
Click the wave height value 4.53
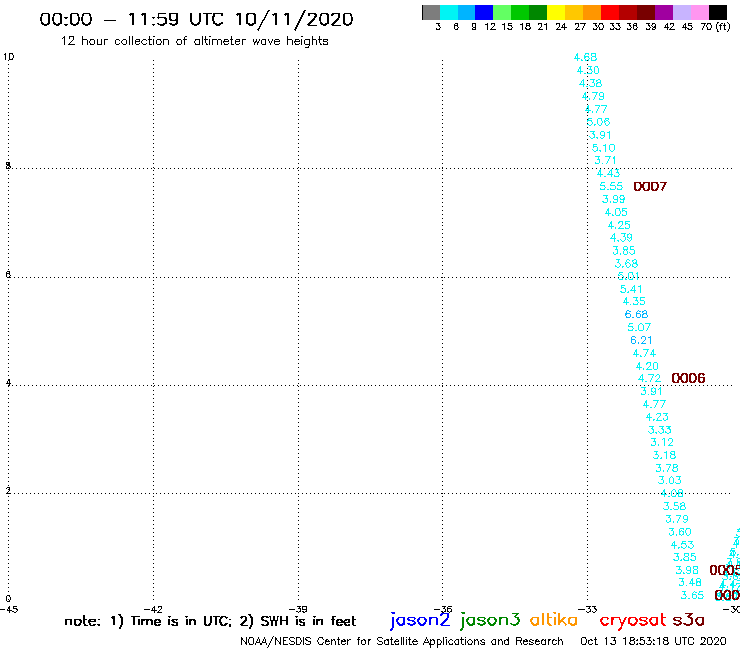[682, 545]
